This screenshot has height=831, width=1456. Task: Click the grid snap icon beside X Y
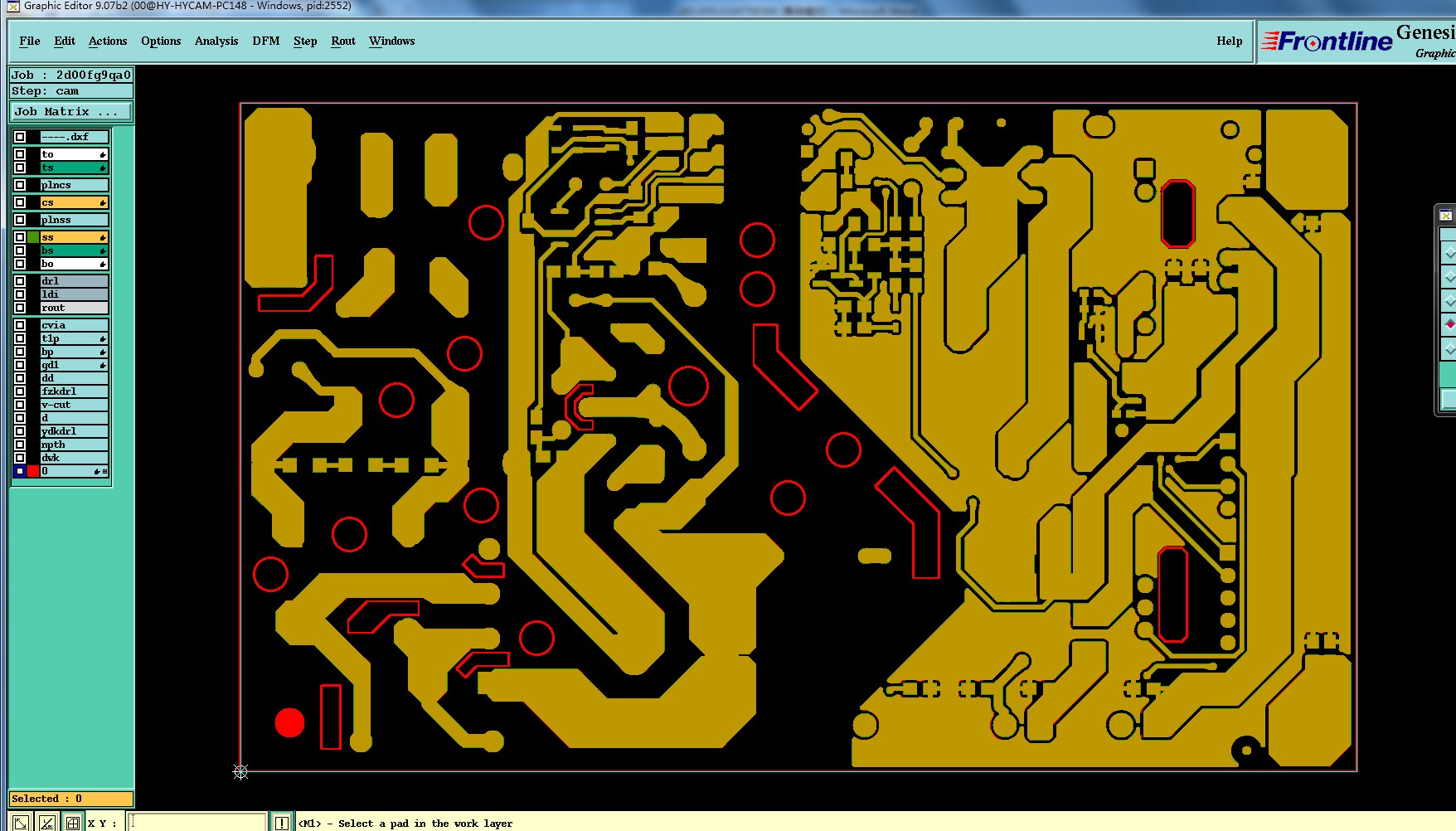[x=73, y=823]
